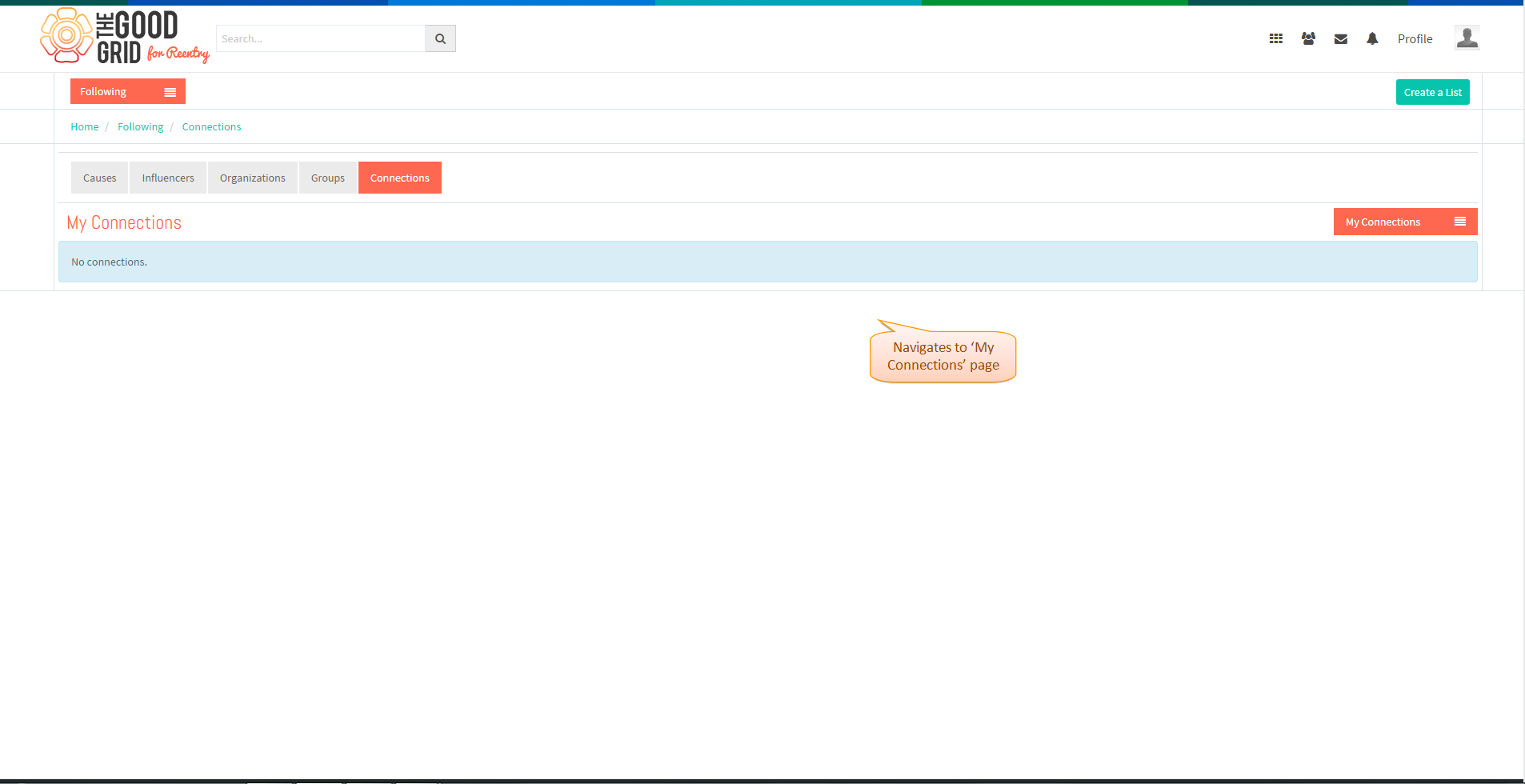Click the My Connections heading

tap(124, 222)
